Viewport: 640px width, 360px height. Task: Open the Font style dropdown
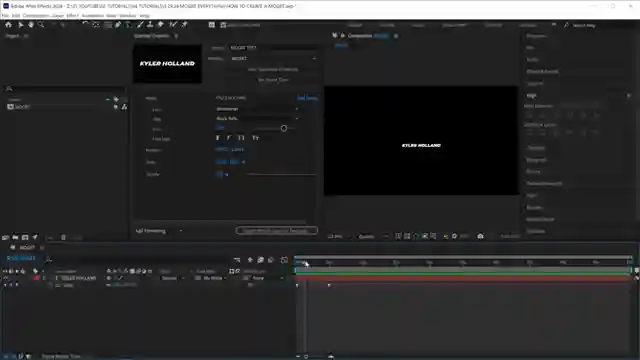point(257,118)
